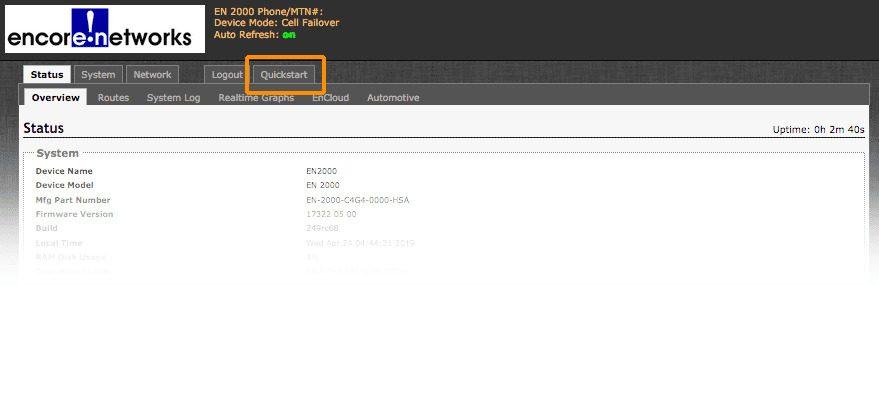Click the 'EN 2000' device model value
The width and height of the screenshot is (879, 395).
[322, 185]
